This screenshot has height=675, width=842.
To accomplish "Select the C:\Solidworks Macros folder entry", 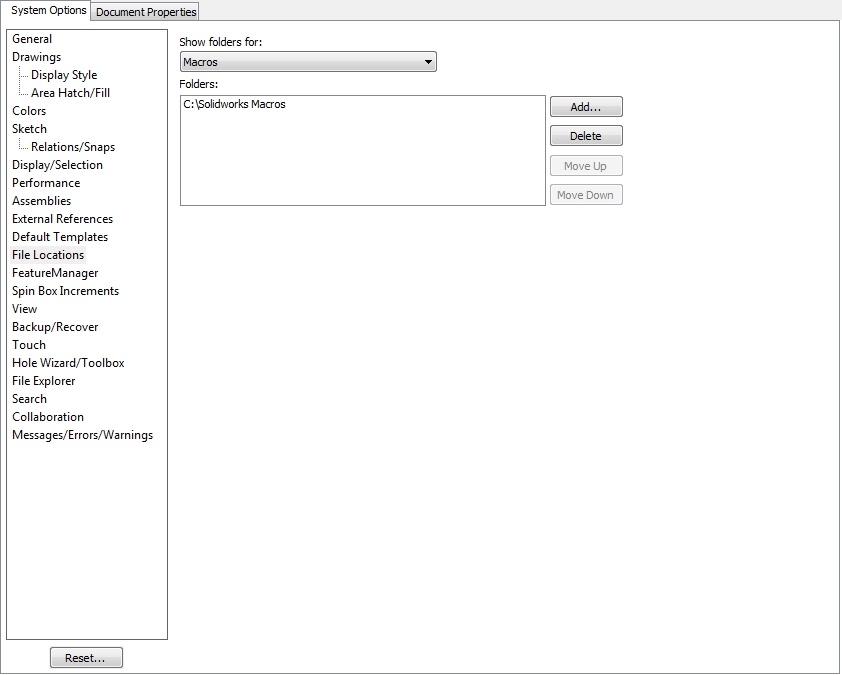I will click(x=234, y=104).
